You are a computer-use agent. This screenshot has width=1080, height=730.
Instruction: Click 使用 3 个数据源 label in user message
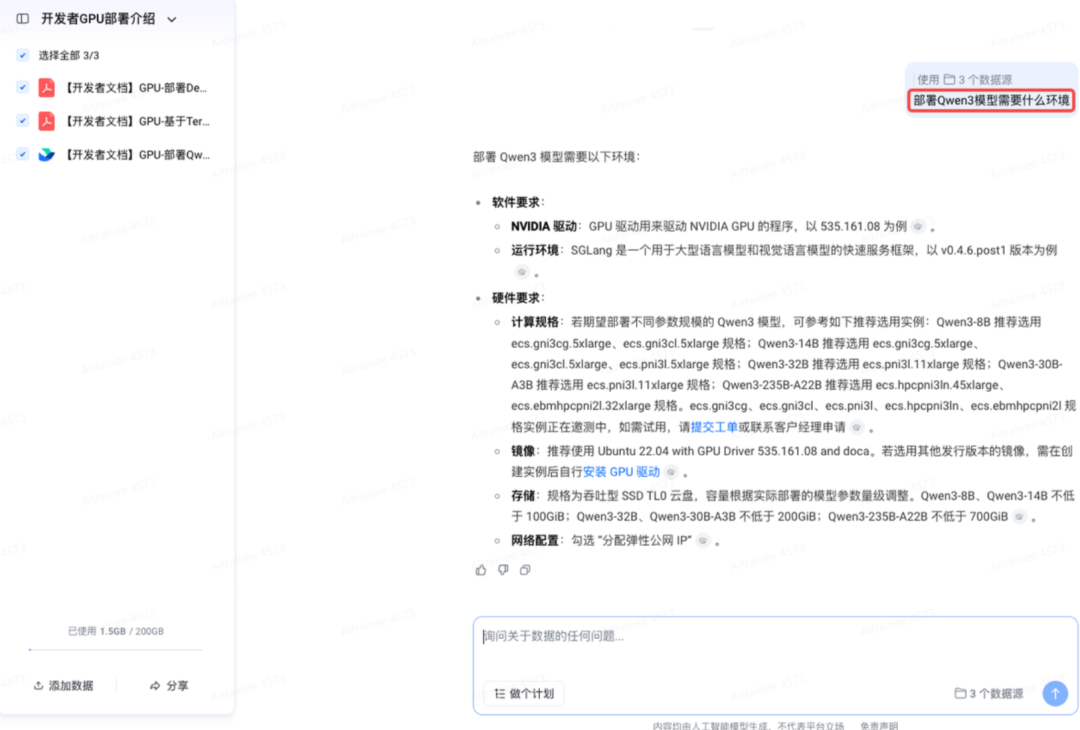point(964,79)
